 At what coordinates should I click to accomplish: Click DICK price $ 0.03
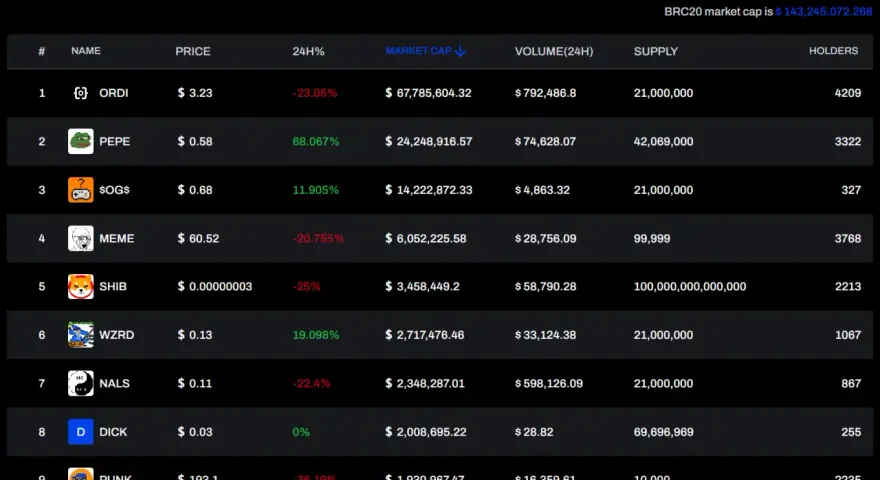pyautogui.click(x=195, y=432)
